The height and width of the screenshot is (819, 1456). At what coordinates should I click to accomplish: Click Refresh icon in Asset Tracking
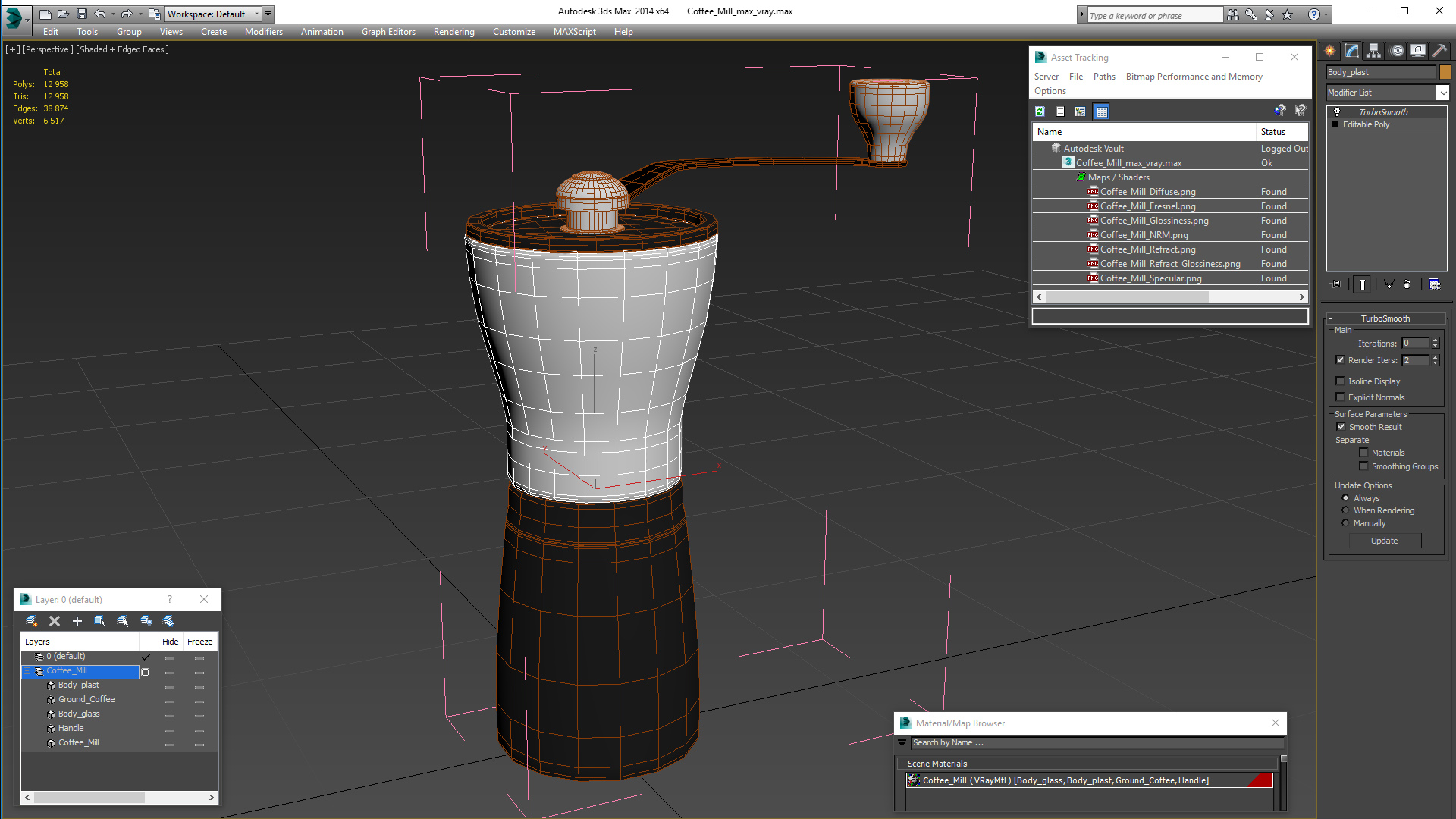1040,111
